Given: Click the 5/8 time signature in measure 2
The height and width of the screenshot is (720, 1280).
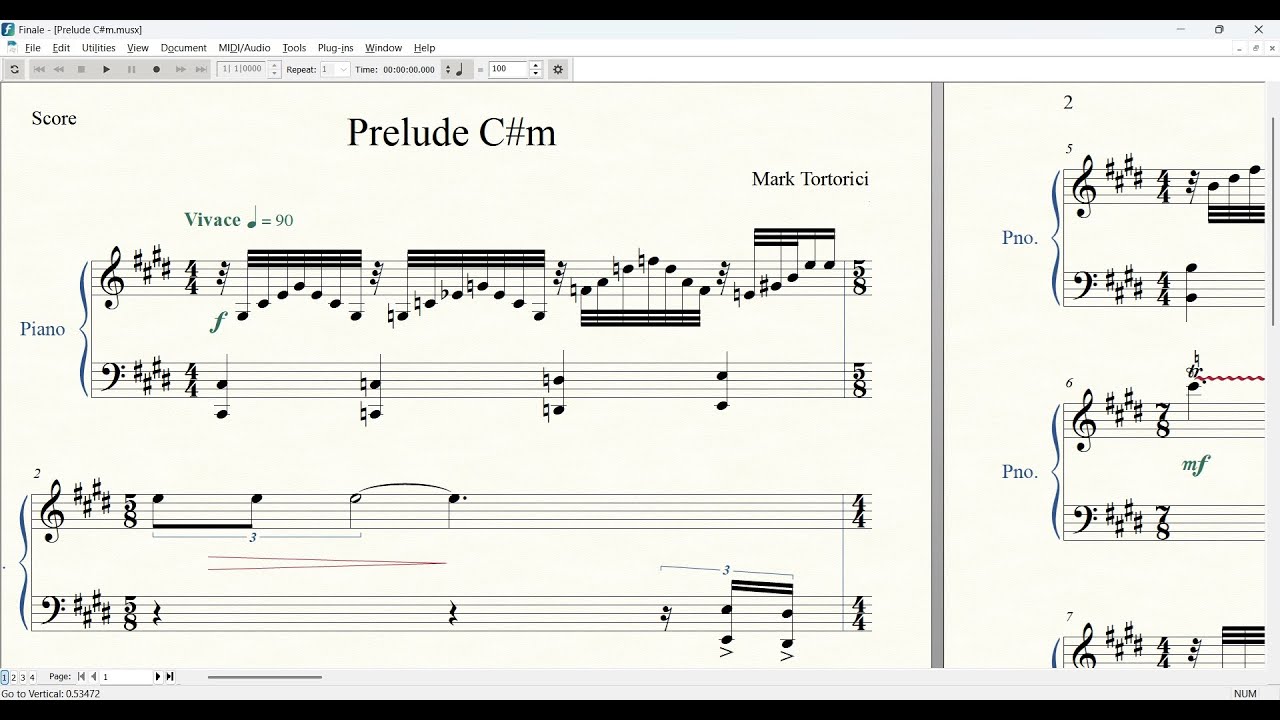Looking at the screenshot, I should [130, 511].
